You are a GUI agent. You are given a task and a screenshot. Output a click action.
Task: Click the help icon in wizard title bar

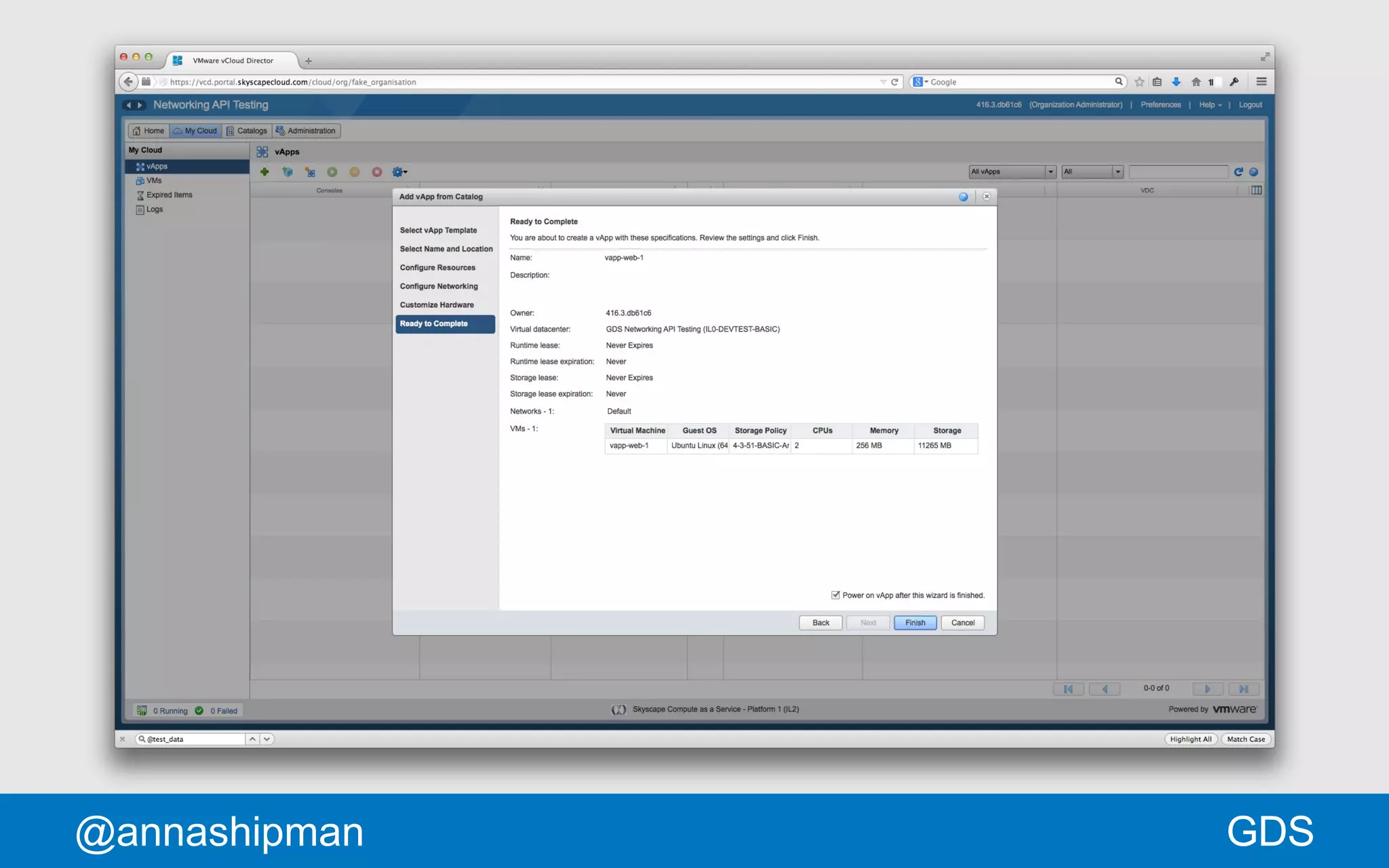click(x=963, y=197)
